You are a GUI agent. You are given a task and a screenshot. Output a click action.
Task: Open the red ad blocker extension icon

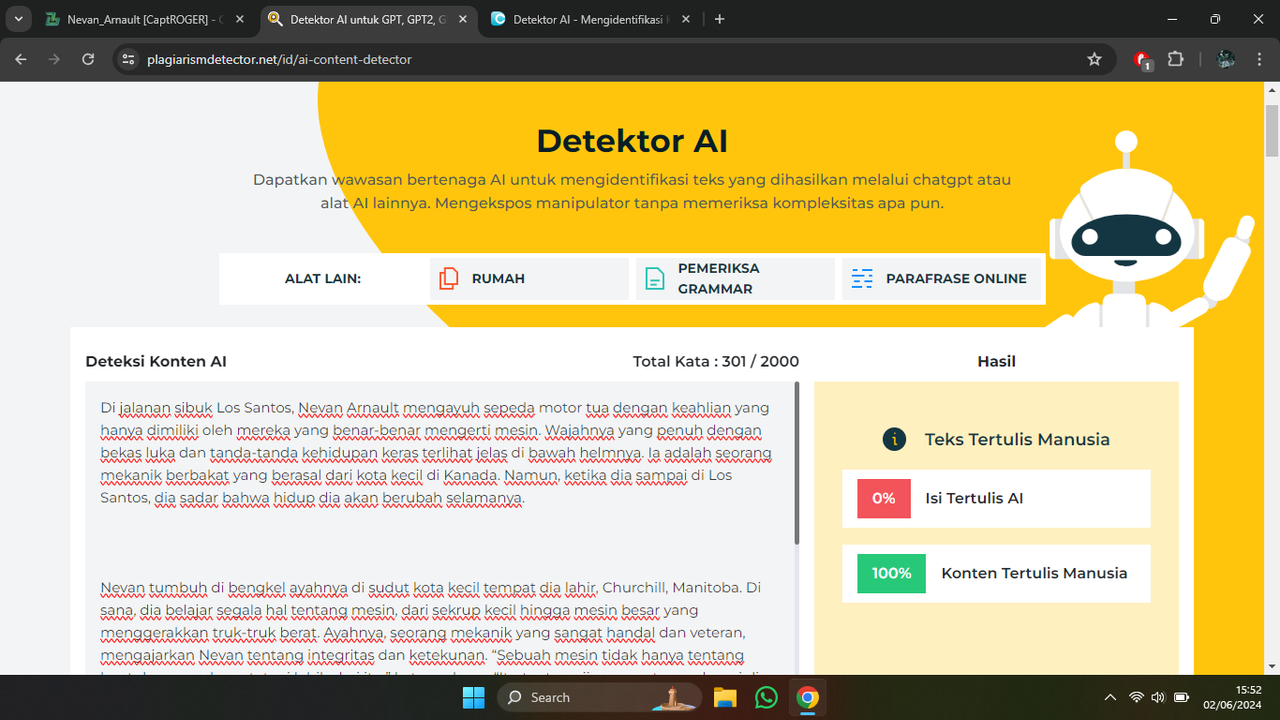click(1143, 60)
